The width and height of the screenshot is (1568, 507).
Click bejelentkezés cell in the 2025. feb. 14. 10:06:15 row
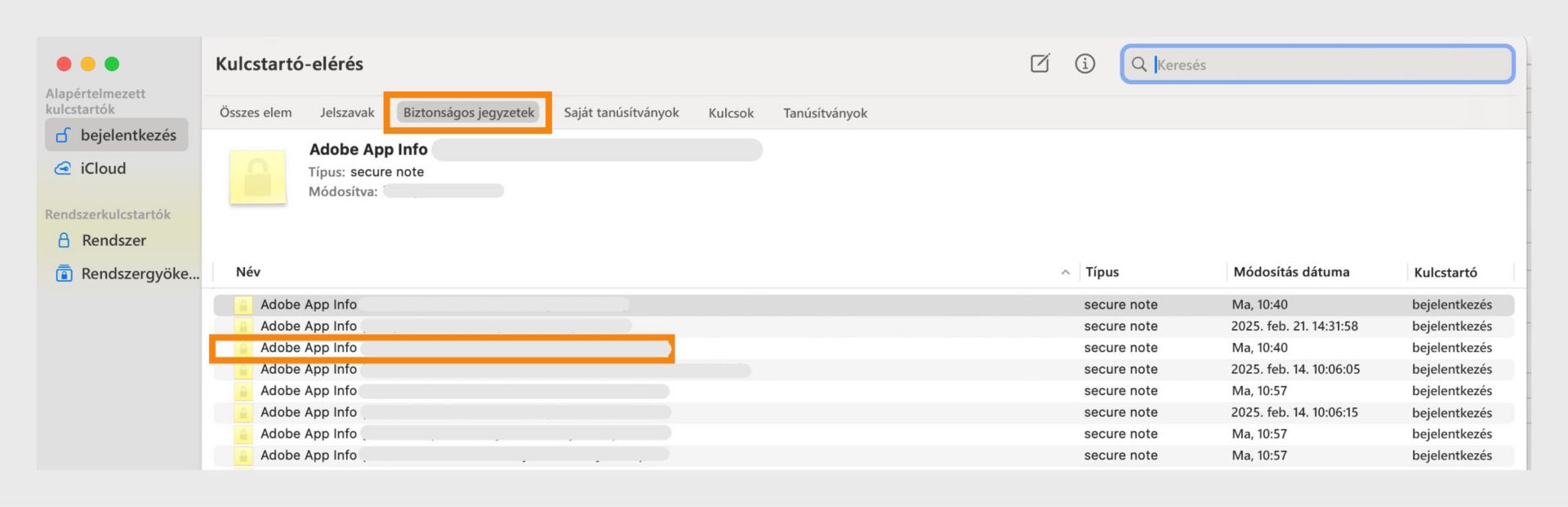click(1451, 412)
